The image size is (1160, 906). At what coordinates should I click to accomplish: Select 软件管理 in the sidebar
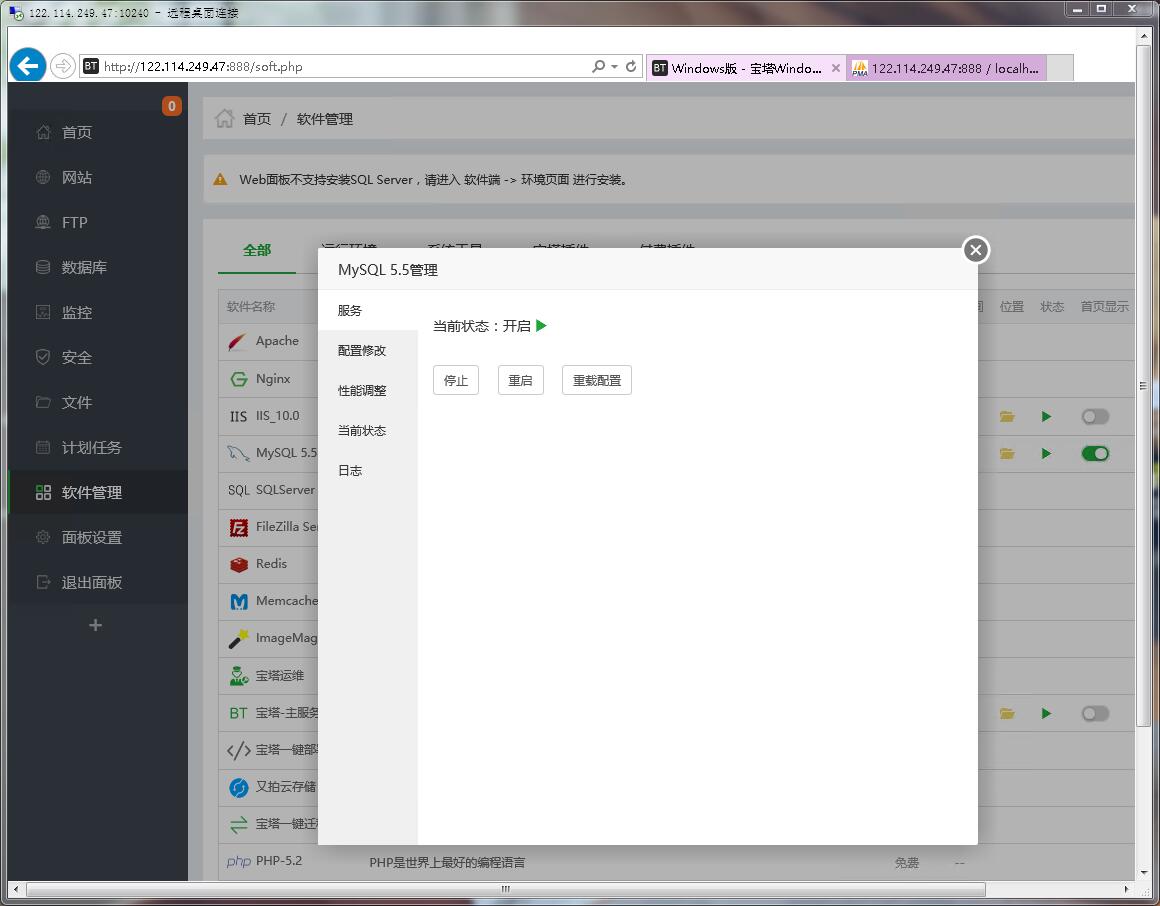(98, 493)
